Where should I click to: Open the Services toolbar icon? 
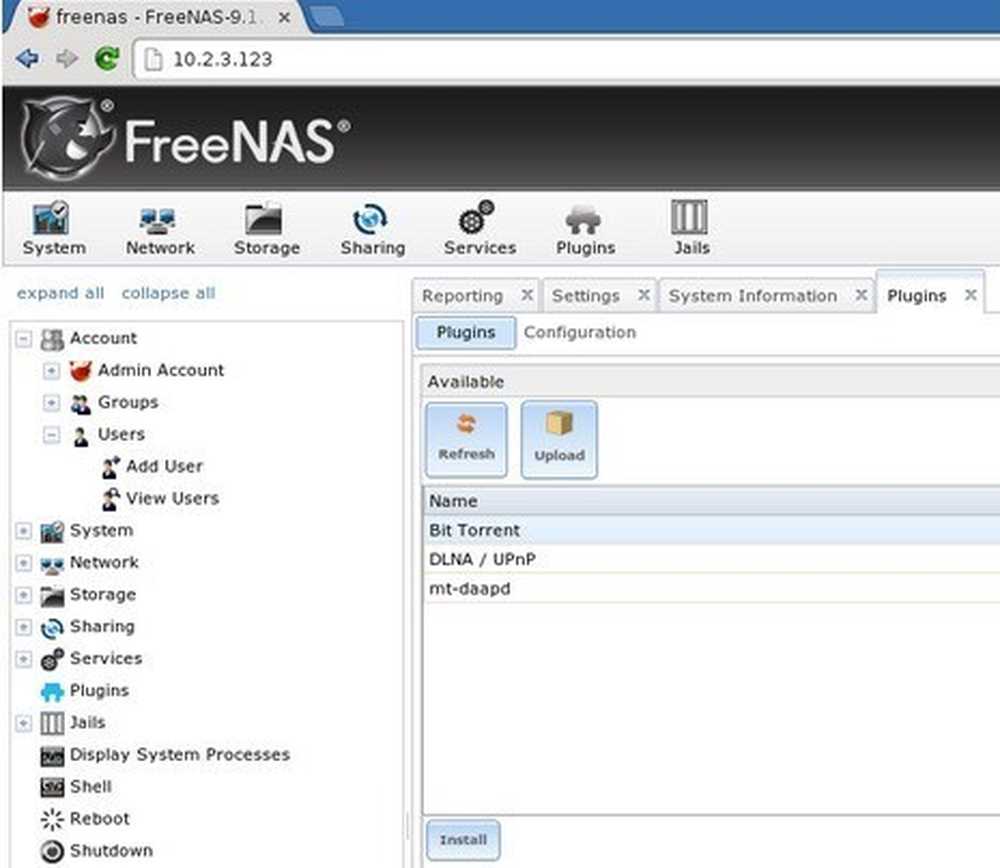(480, 228)
